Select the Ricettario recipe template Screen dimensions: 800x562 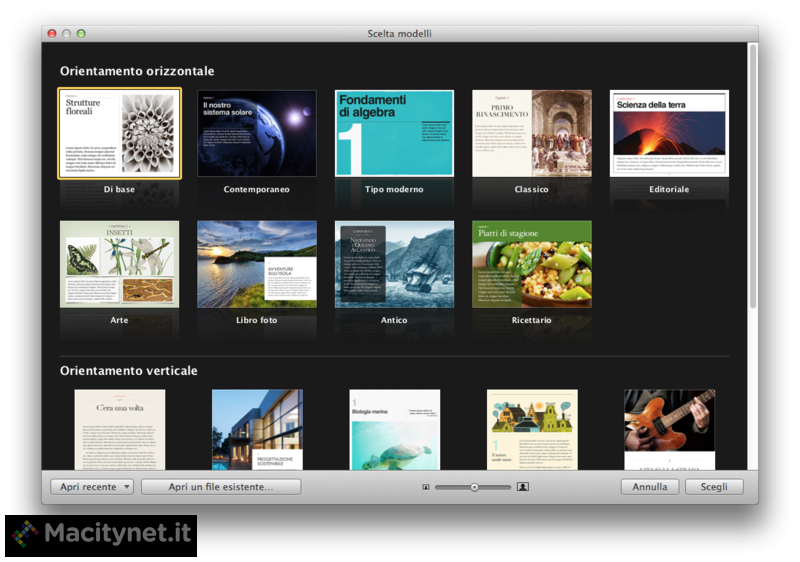(x=531, y=264)
